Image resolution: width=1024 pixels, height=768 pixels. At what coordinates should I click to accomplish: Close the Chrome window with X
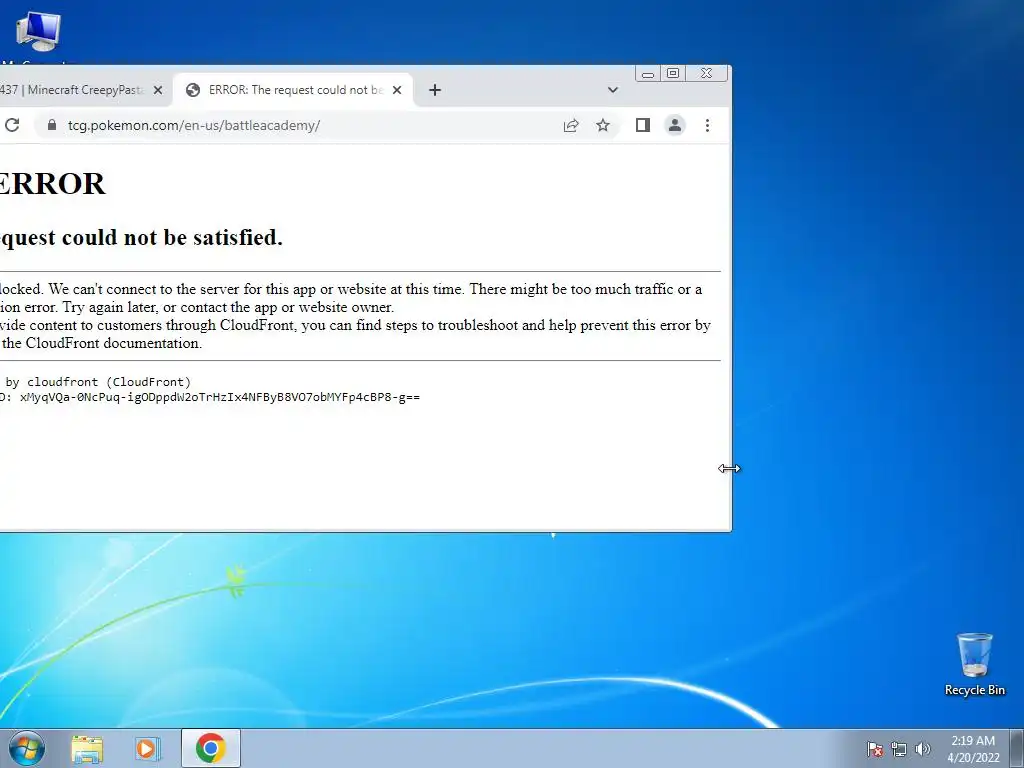click(x=707, y=73)
